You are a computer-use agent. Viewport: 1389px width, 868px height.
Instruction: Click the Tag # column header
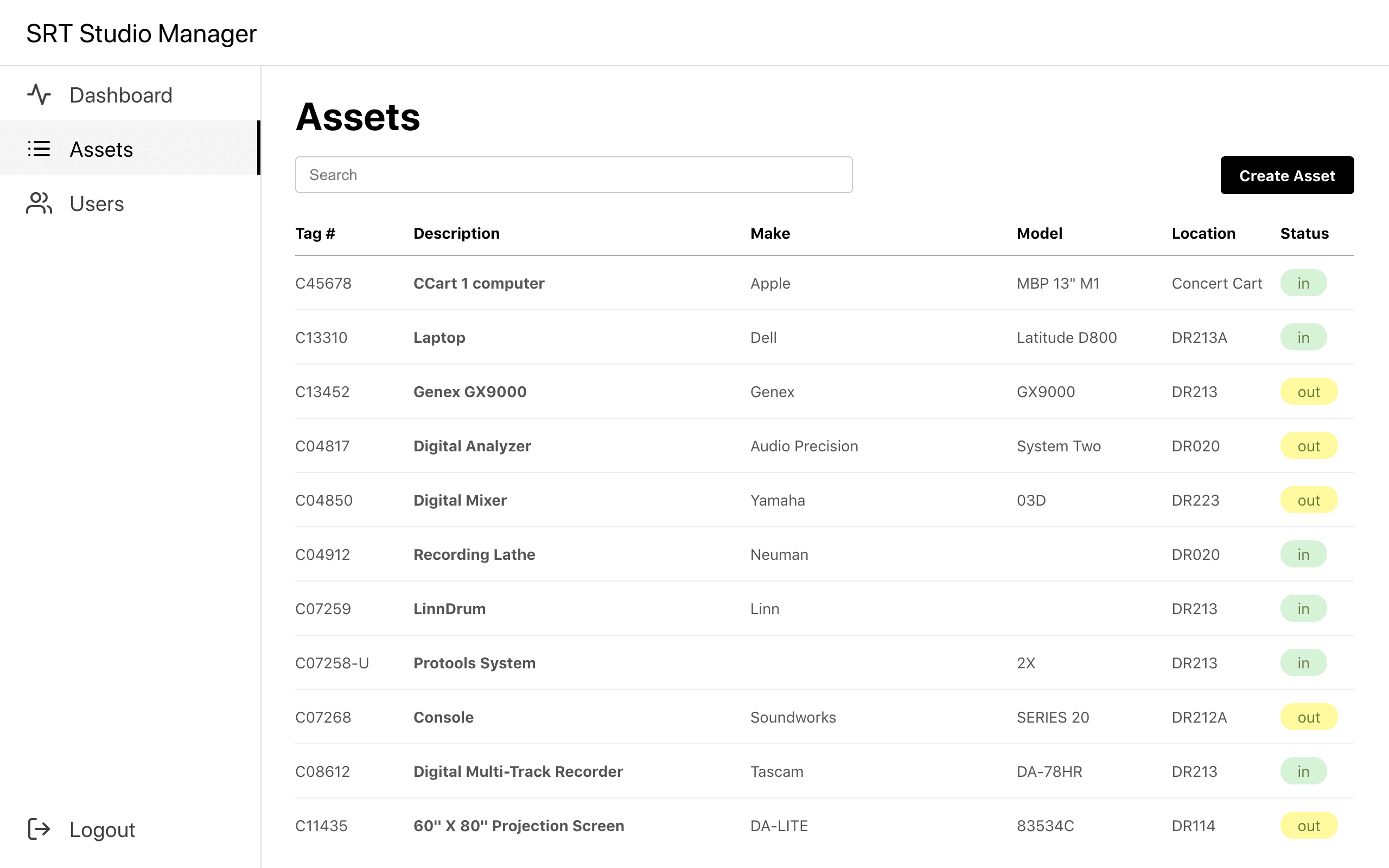click(315, 233)
